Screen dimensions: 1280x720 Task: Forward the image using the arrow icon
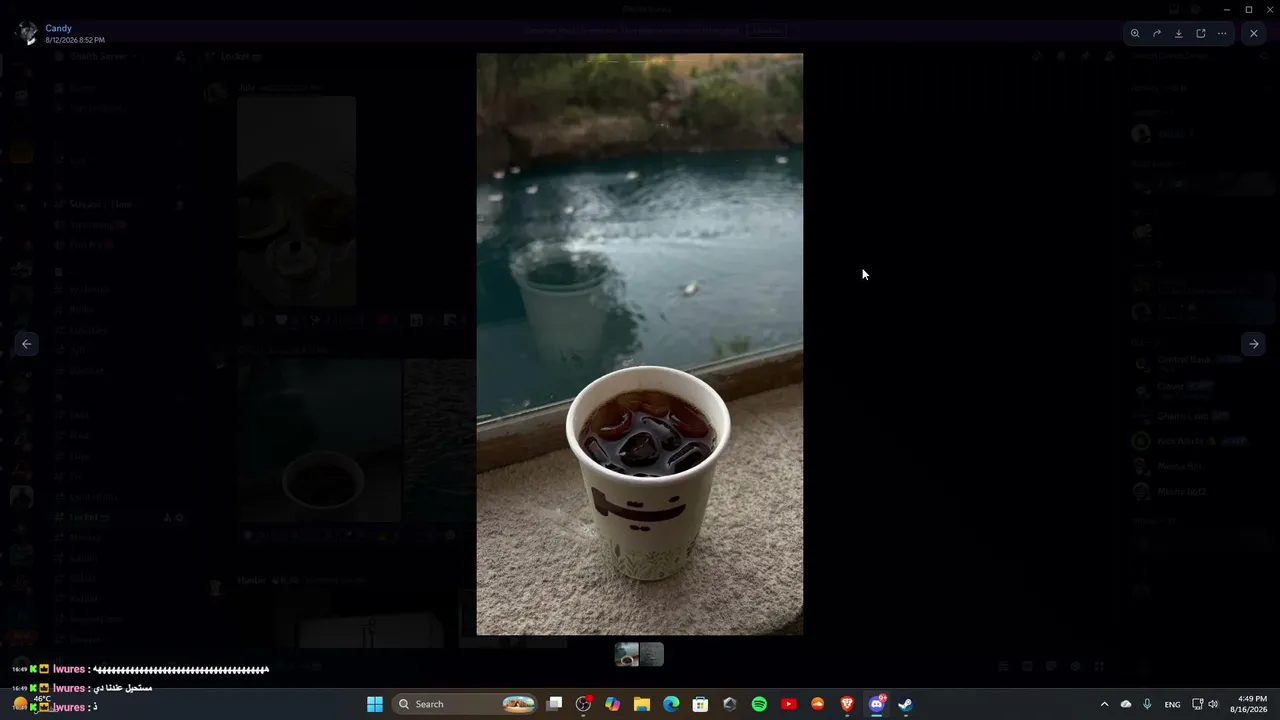pos(1157,33)
